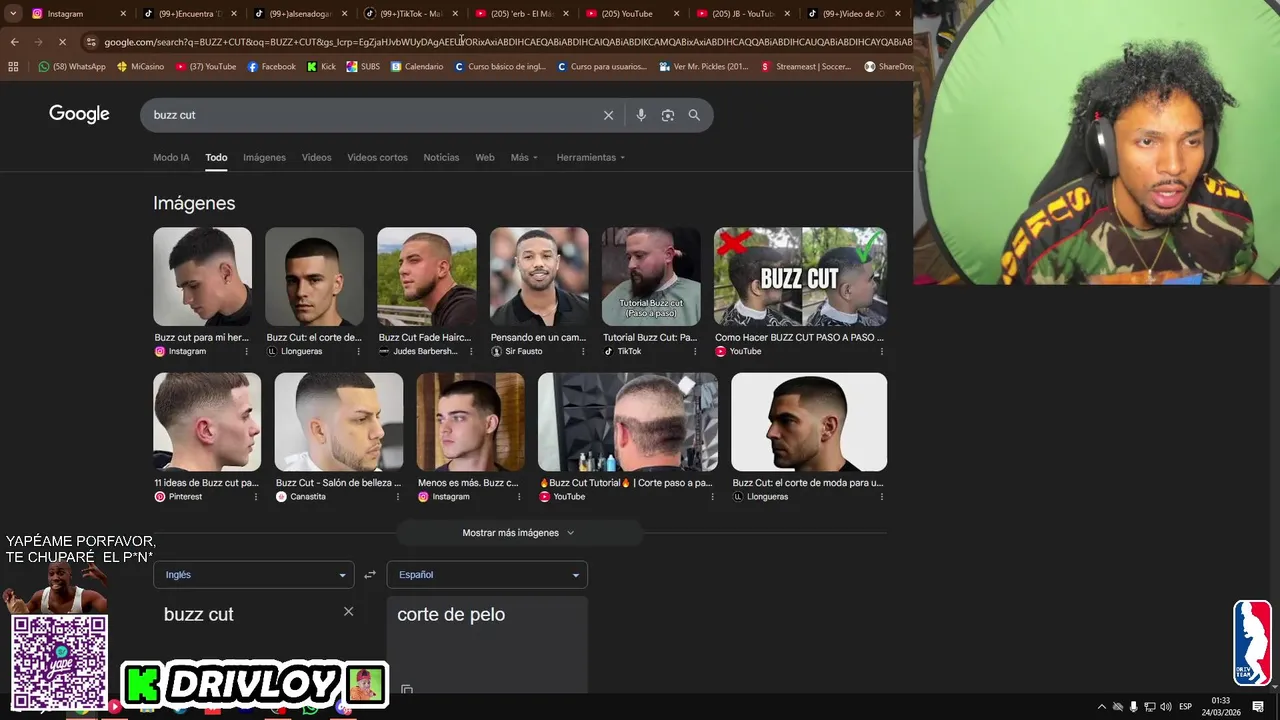Go to the Google logo homepage
1280x720 pixels.
pyautogui.click(x=79, y=114)
